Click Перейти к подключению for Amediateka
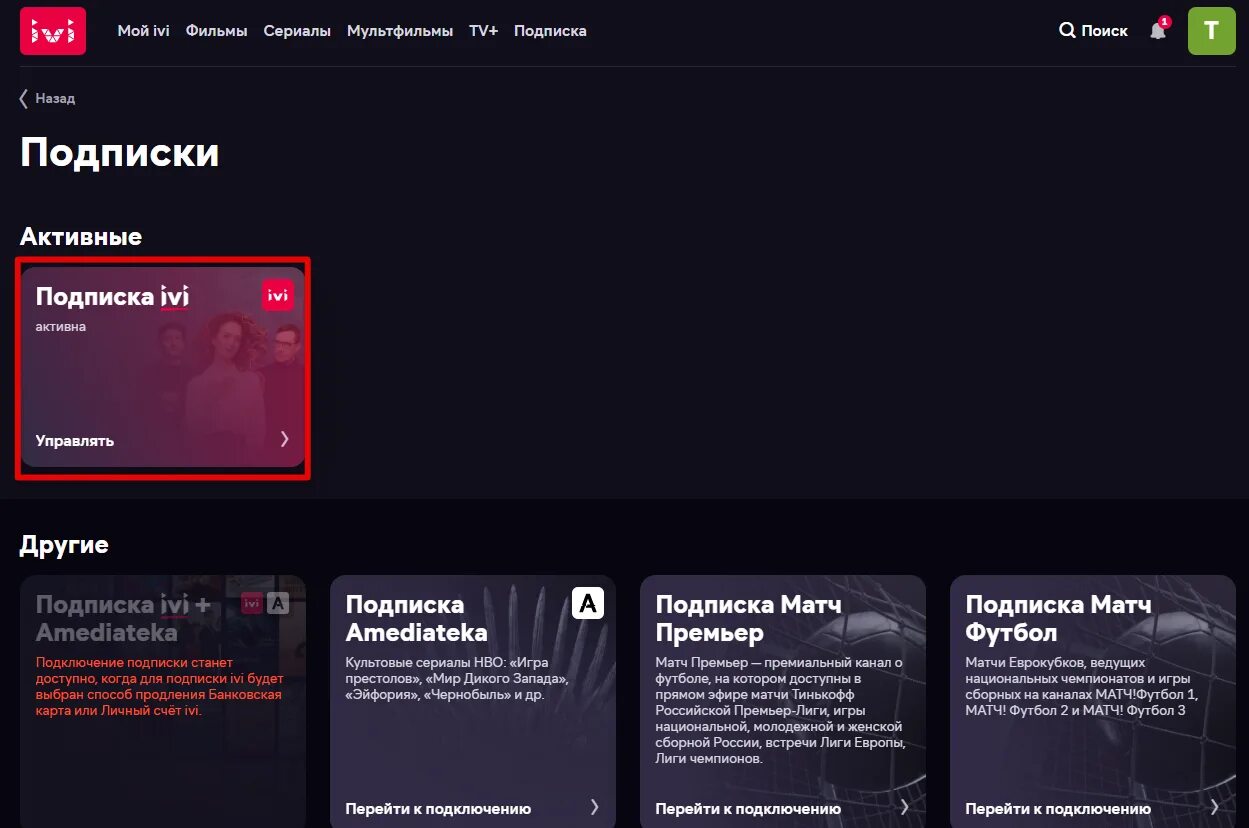Image resolution: width=1249 pixels, height=828 pixels. pyautogui.click(x=438, y=809)
